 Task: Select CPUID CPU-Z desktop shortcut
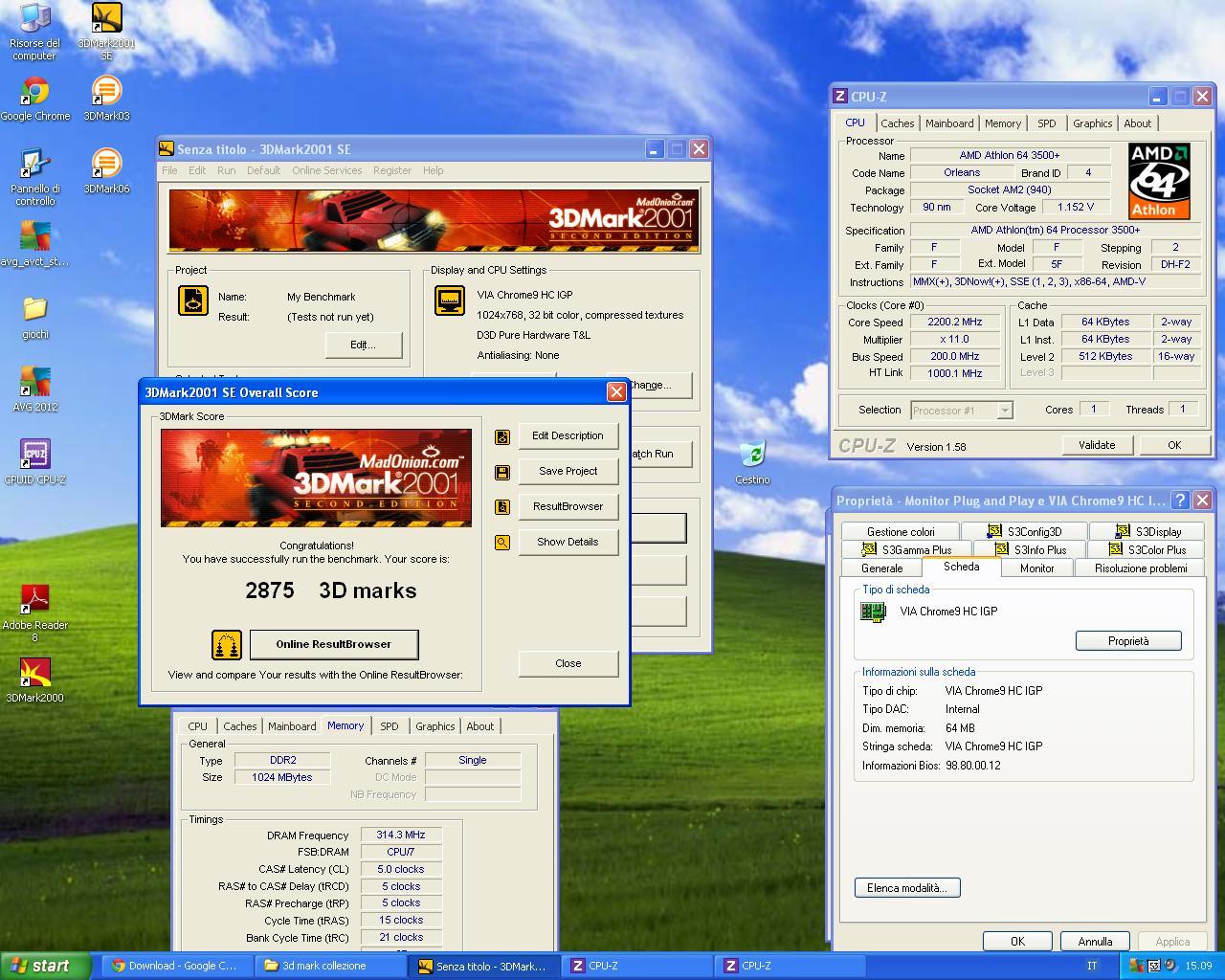click(34, 462)
